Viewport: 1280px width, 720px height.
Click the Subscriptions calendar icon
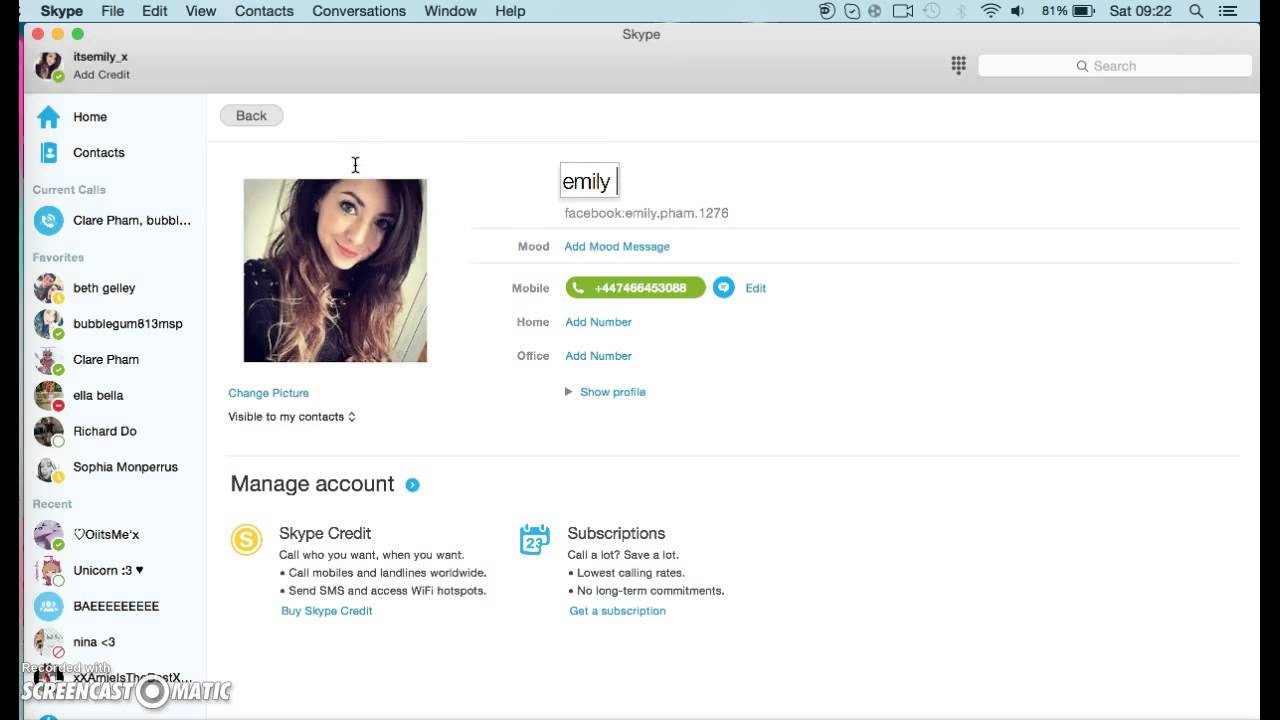[534, 540]
